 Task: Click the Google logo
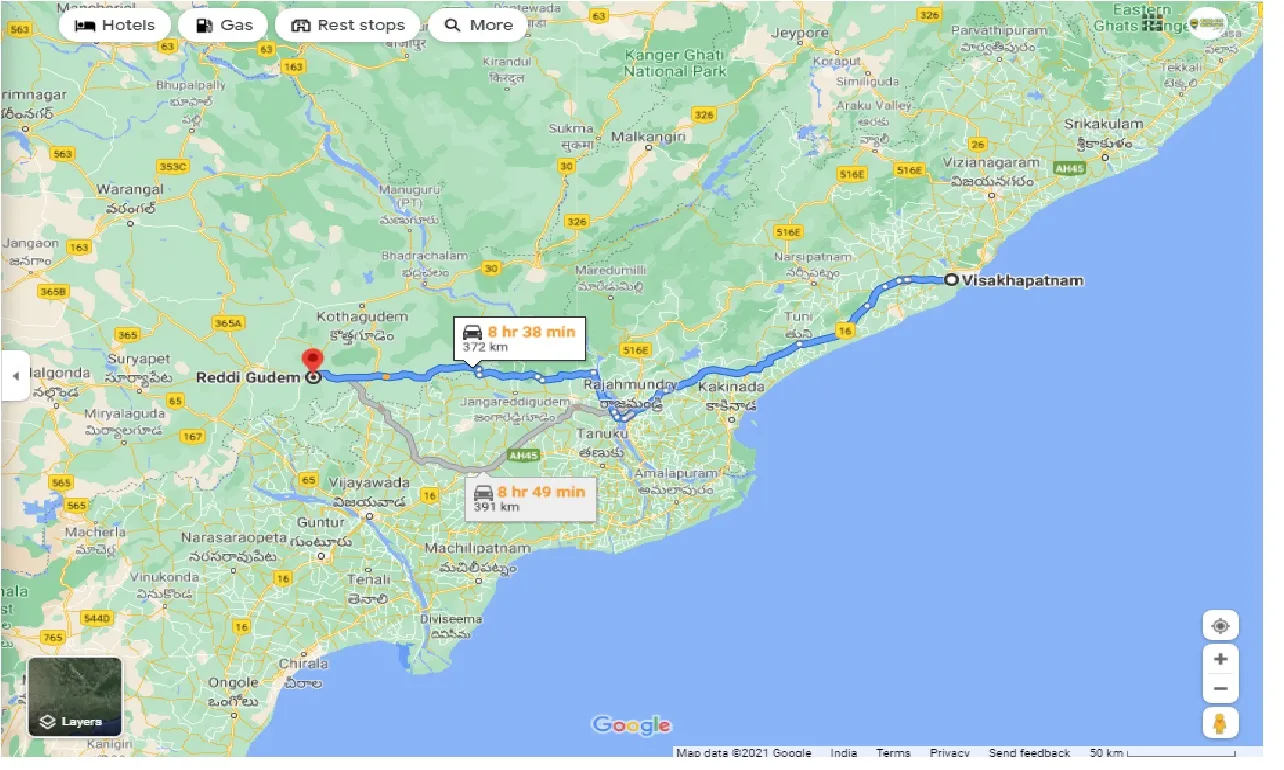click(x=631, y=724)
